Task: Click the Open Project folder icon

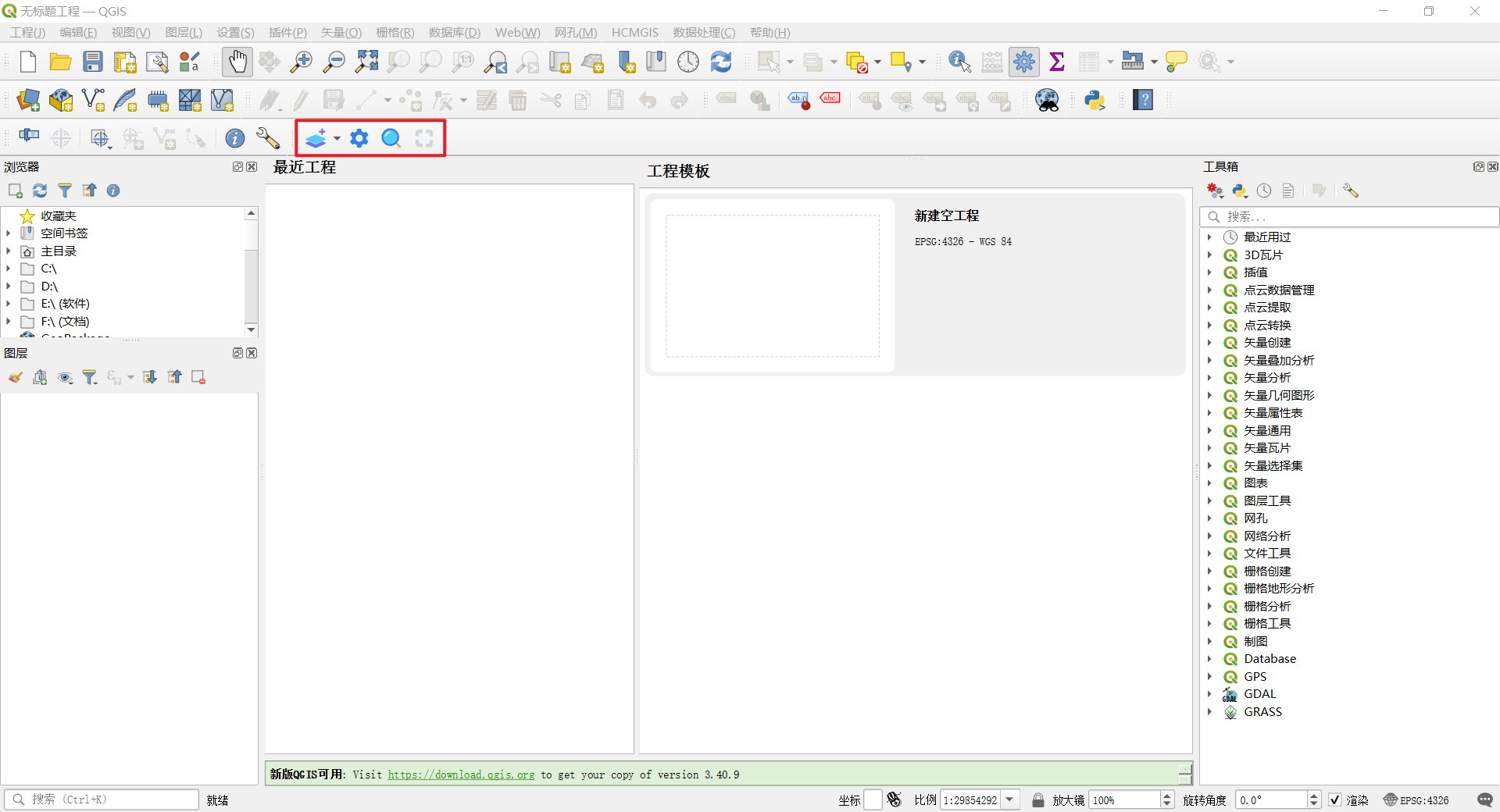Action: click(60, 62)
